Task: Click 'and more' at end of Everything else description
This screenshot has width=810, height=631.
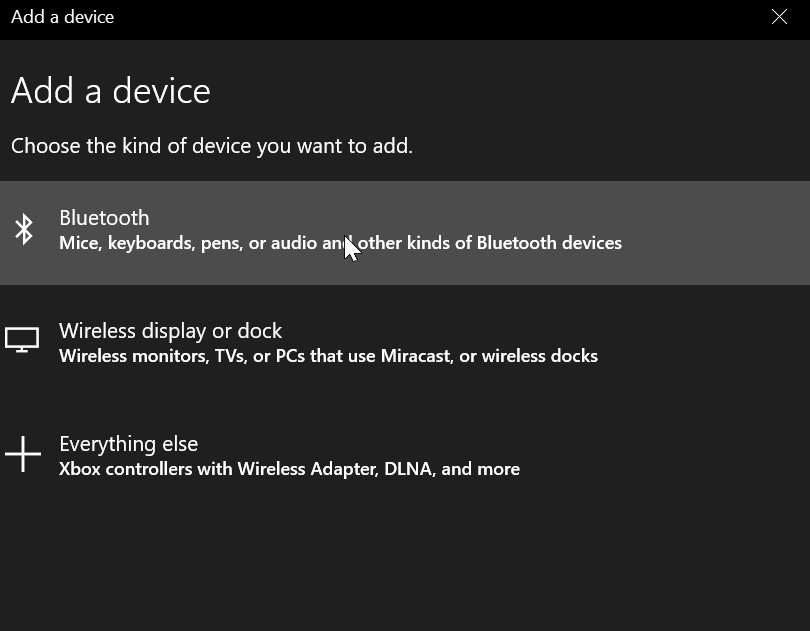Action: pos(480,469)
